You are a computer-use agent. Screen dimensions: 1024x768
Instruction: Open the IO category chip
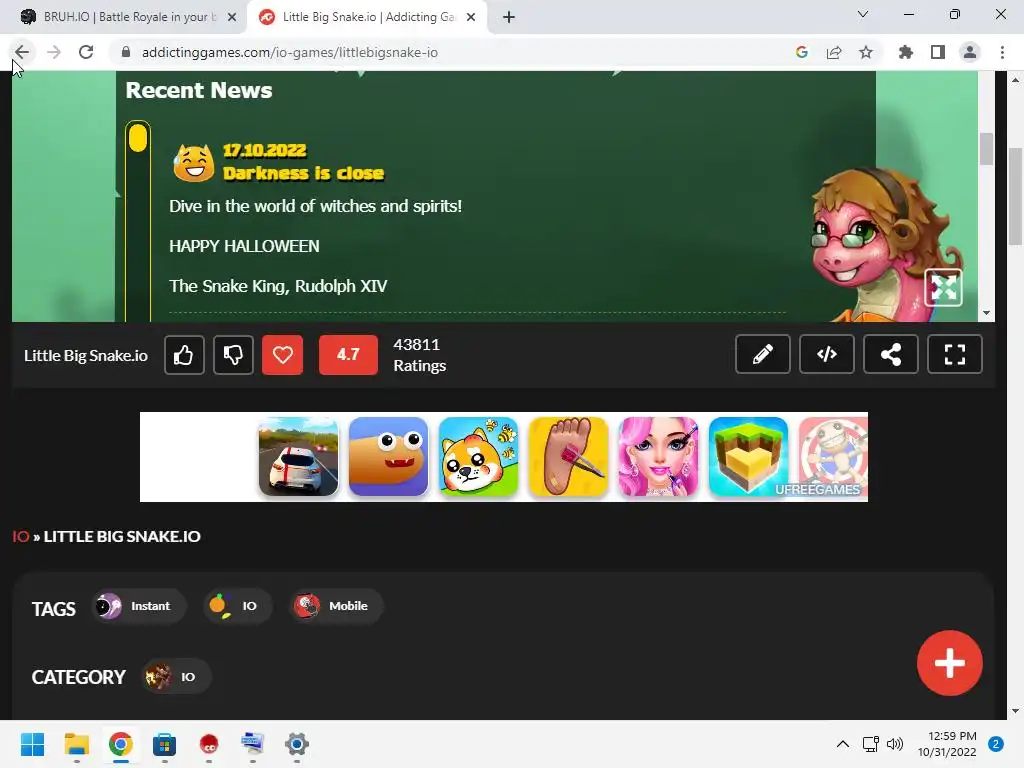(176, 677)
